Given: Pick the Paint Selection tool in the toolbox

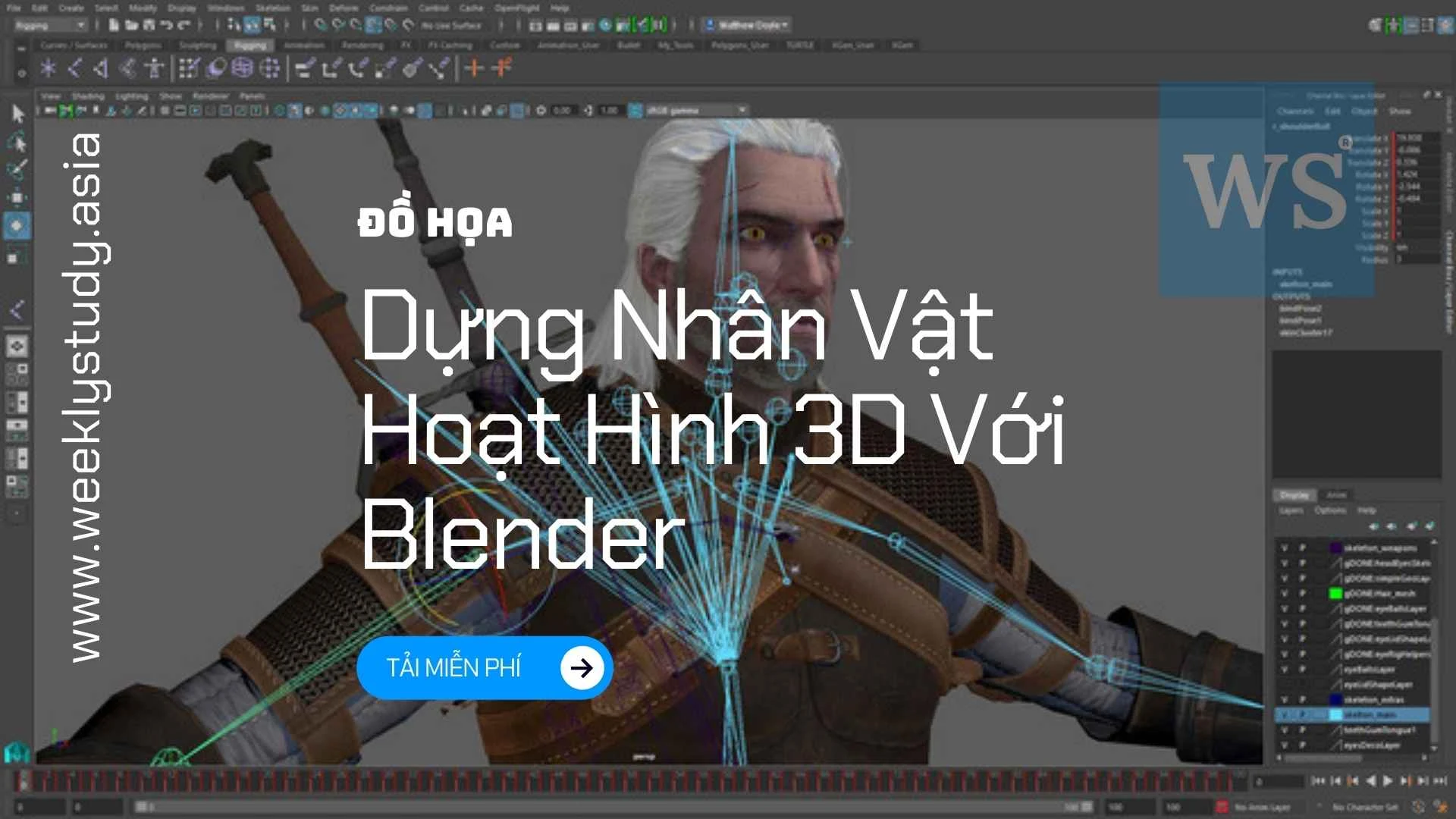Looking at the screenshot, I should (18, 168).
